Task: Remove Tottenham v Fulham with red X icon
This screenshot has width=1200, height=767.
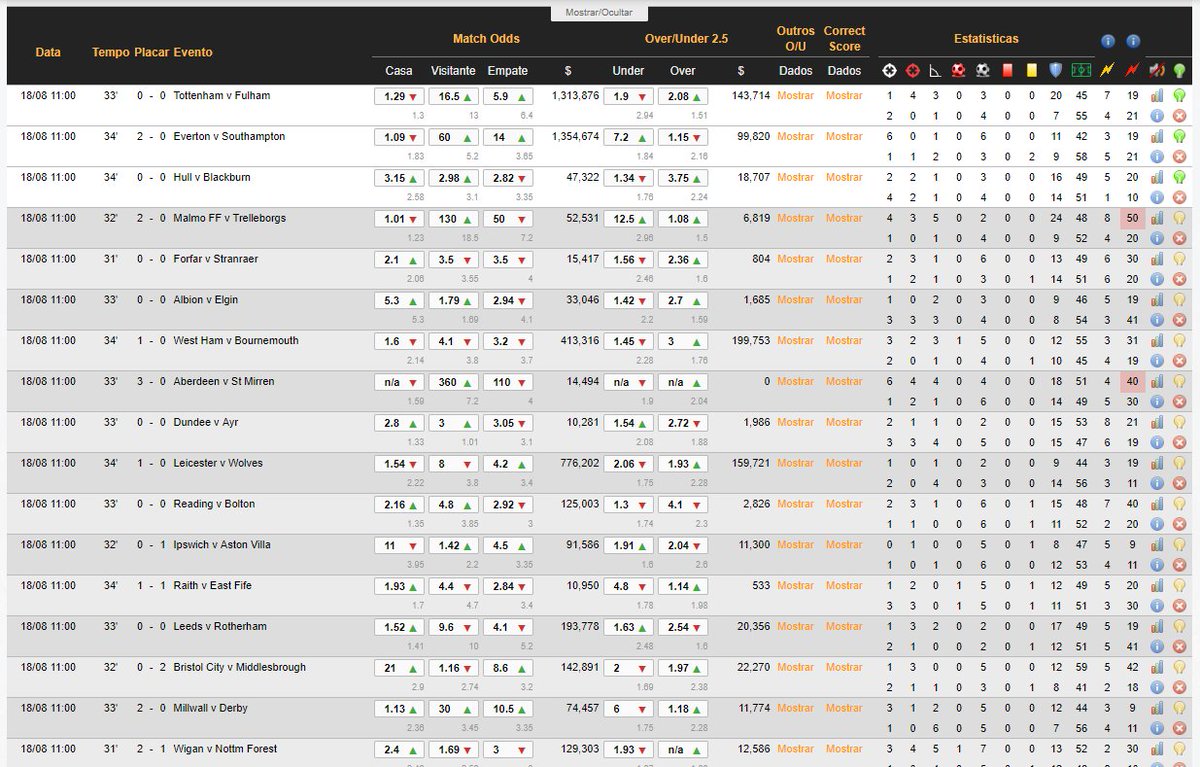Action: tap(1179, 116)
